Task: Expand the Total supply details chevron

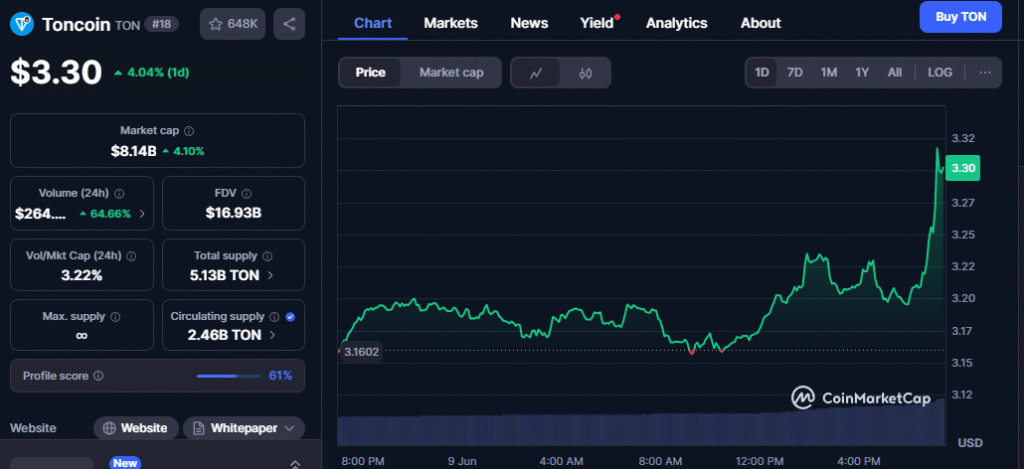Action: 270,276
